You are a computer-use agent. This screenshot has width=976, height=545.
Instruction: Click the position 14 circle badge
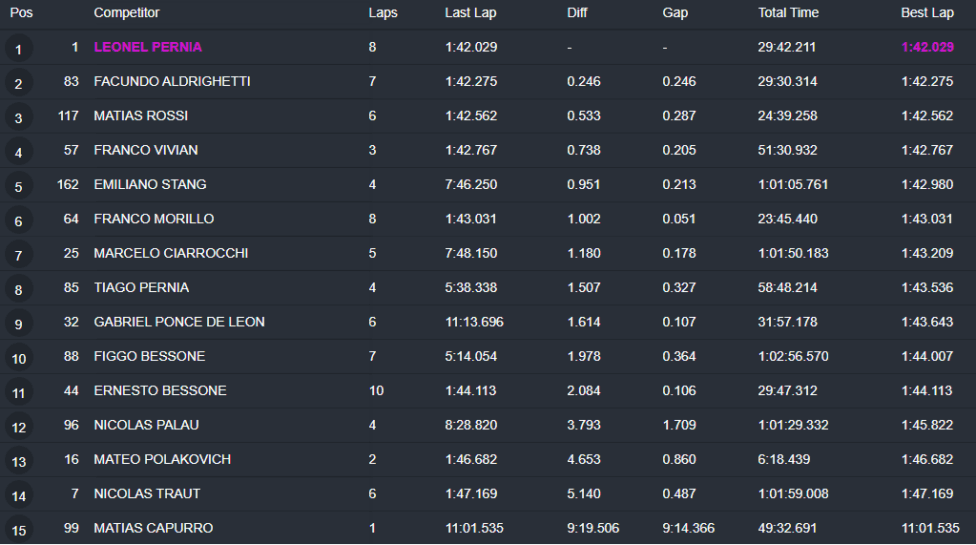point(19,496)
